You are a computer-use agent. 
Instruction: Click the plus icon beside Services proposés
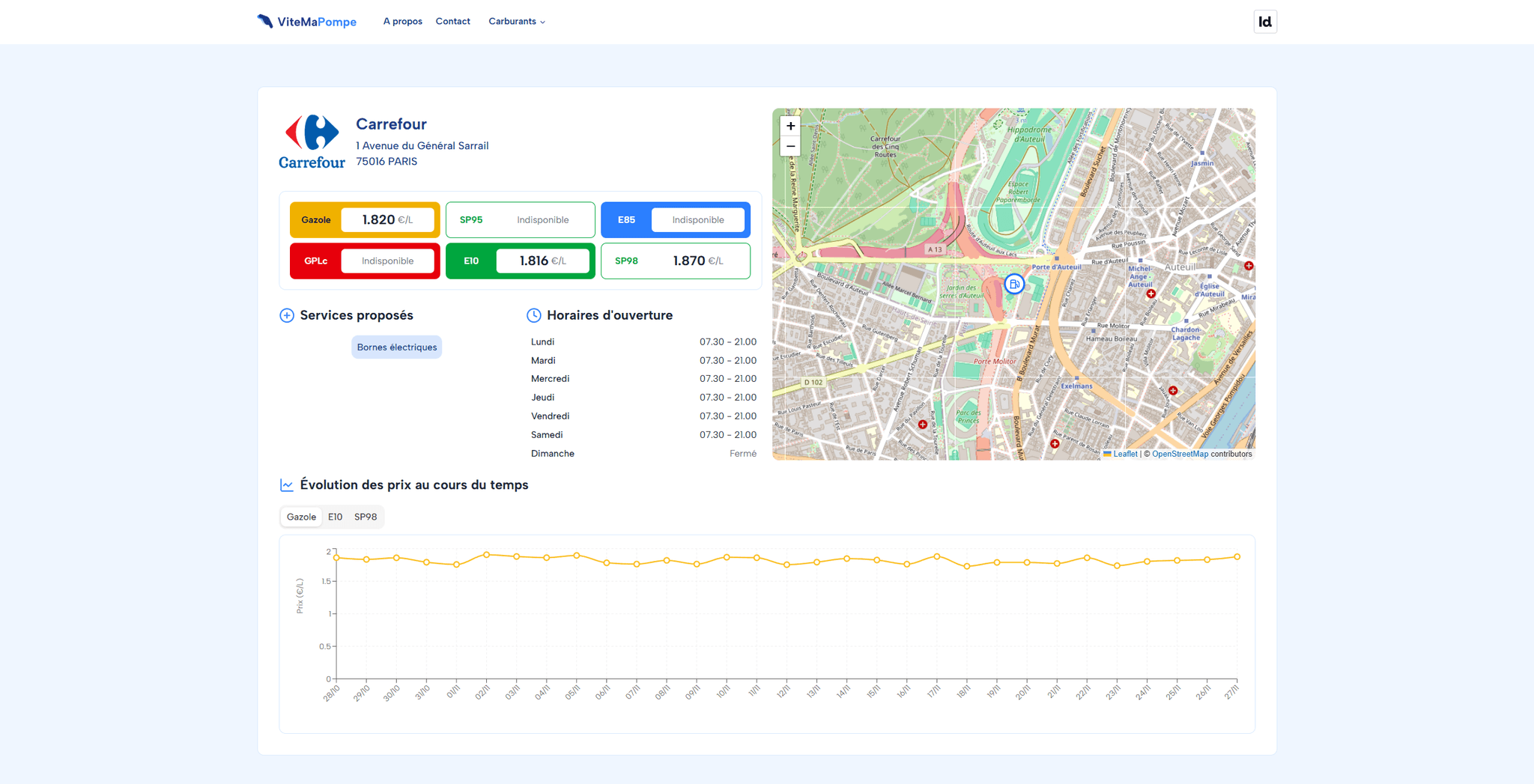[x=287, y=315]
